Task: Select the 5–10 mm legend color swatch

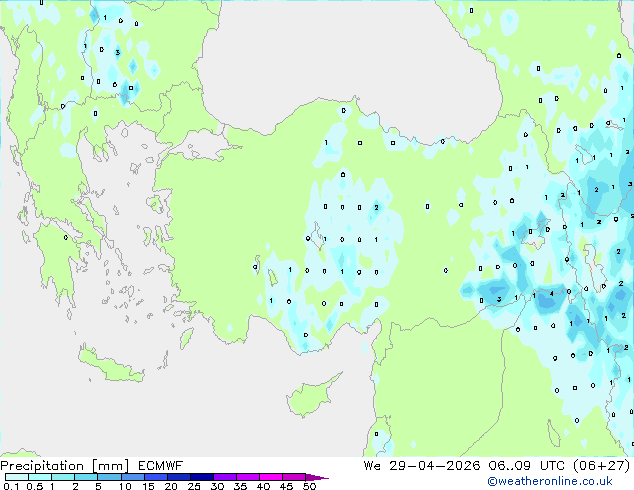Action: (x=109, y=477)
